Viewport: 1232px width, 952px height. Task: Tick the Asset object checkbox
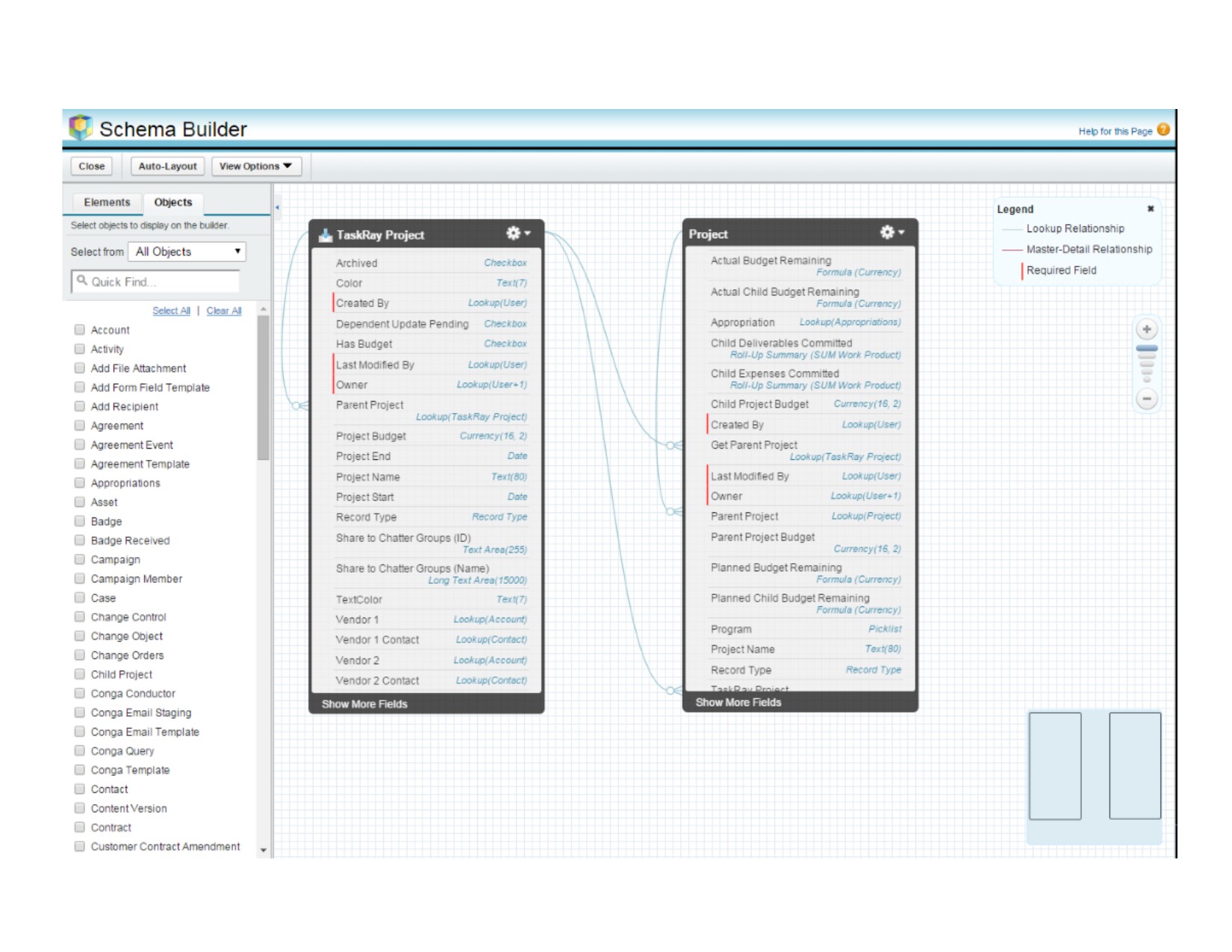pyautogui.click(x=79, y=502)
